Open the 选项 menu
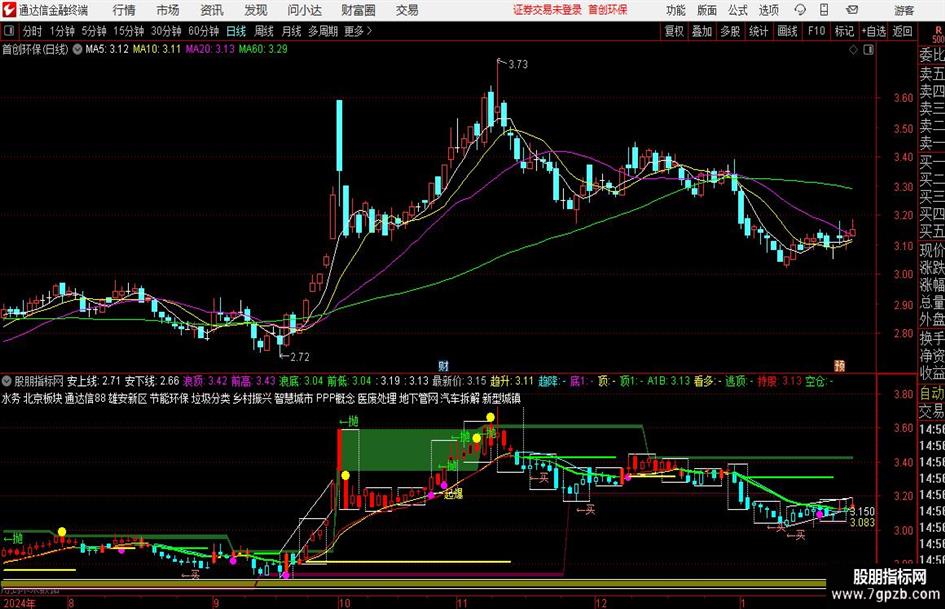Image resolution: width=945 pixels, height=609 pixels. [x=768, y=10]
